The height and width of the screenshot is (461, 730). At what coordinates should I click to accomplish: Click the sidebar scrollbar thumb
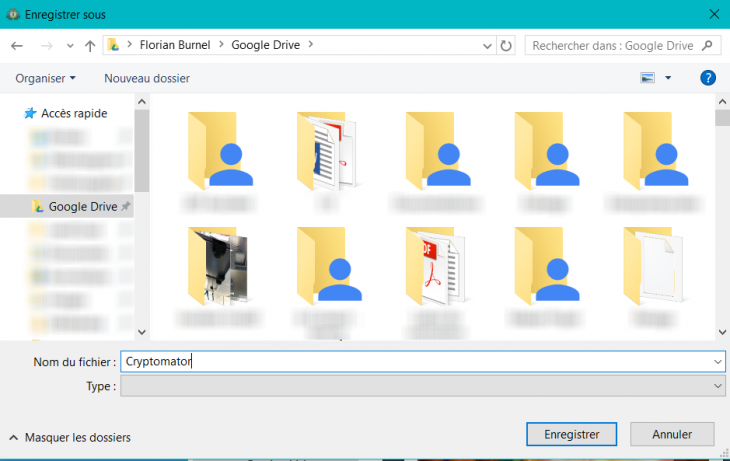click(142, 151)
